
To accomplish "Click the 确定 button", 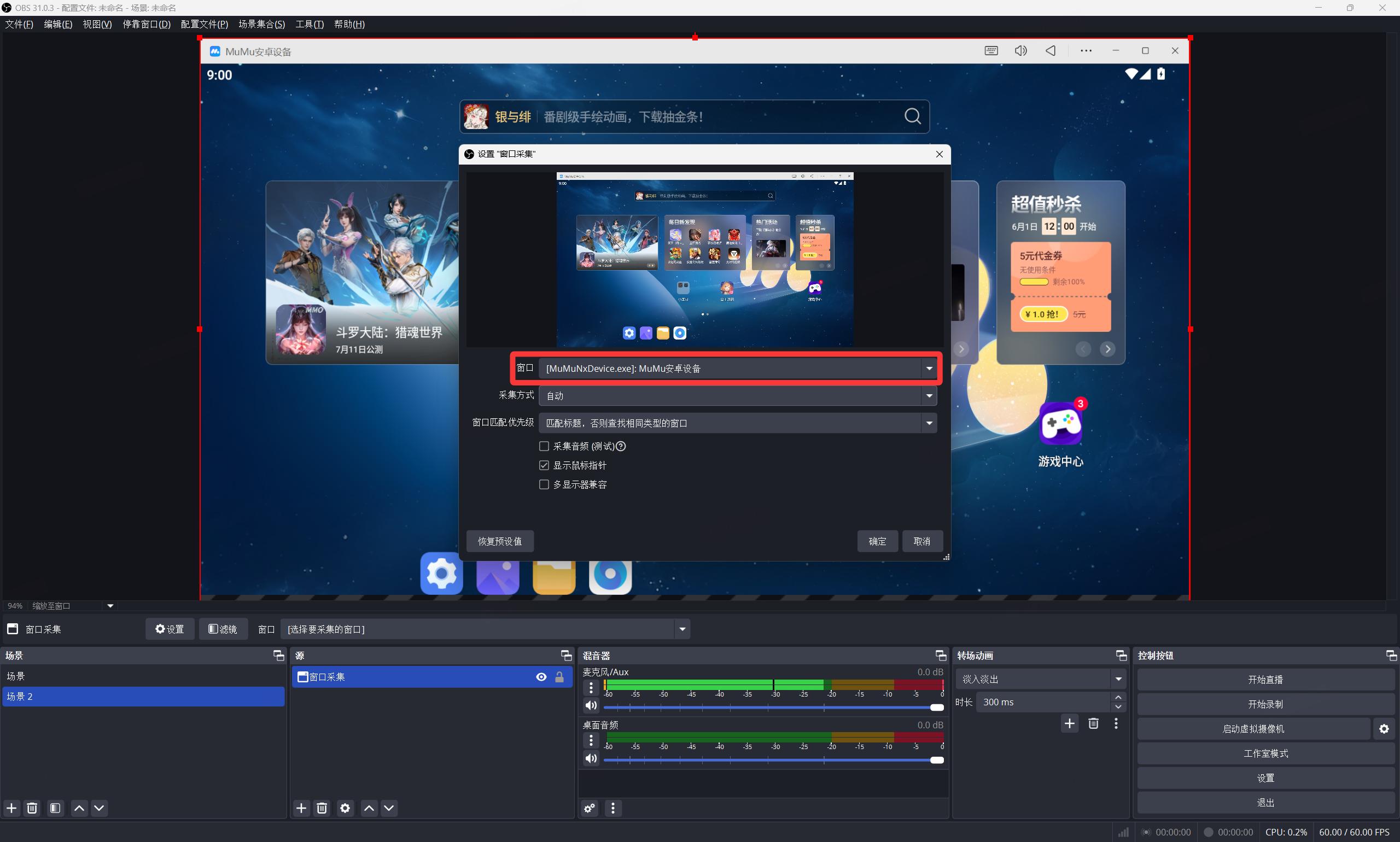I will pyautogui.click(x=877, y=541).
